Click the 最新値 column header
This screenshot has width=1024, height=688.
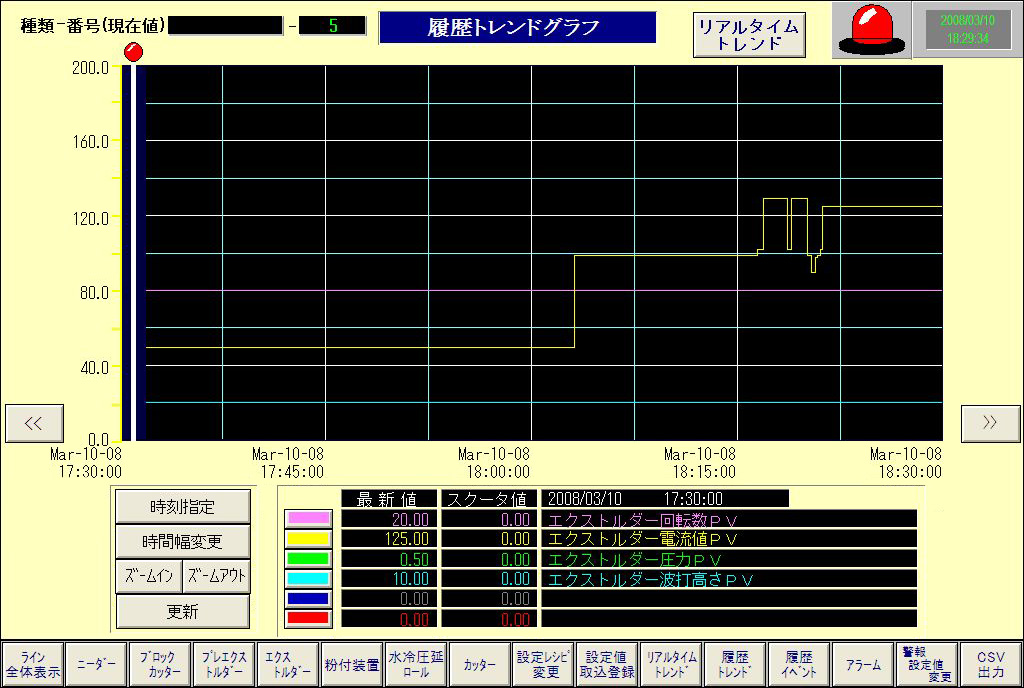389,499
